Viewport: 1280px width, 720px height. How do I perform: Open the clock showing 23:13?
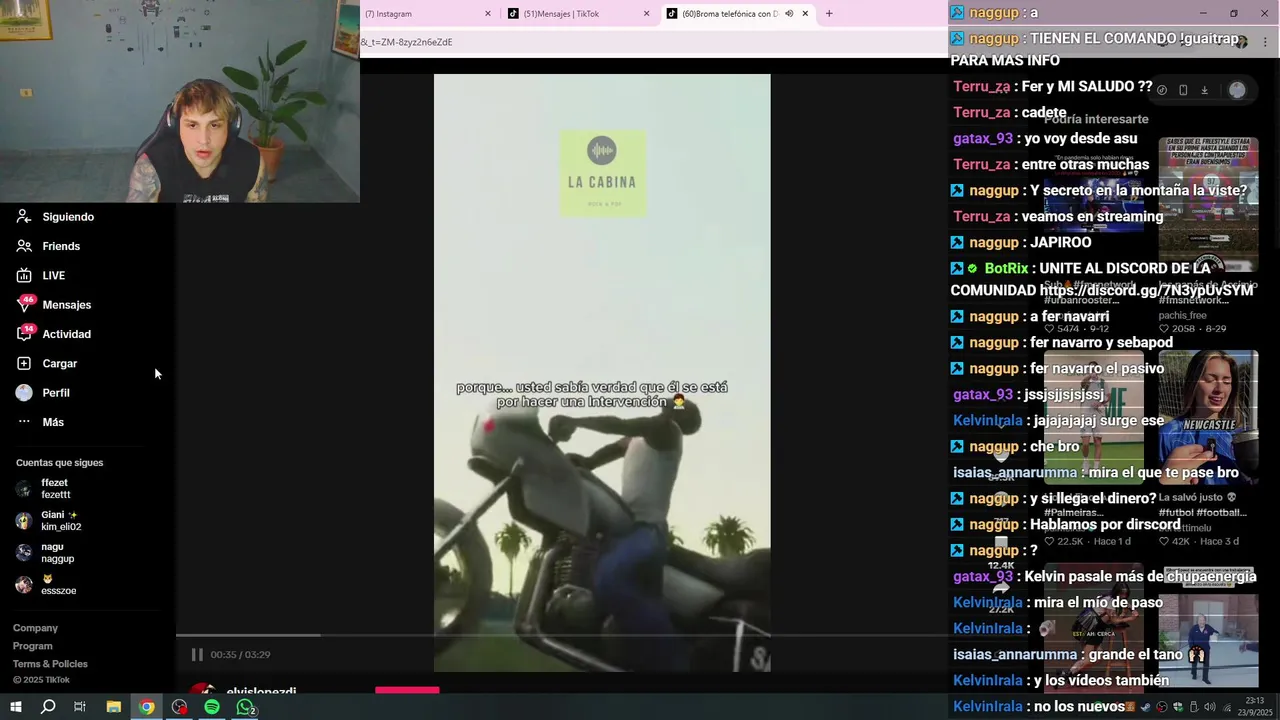point(1255,706)
